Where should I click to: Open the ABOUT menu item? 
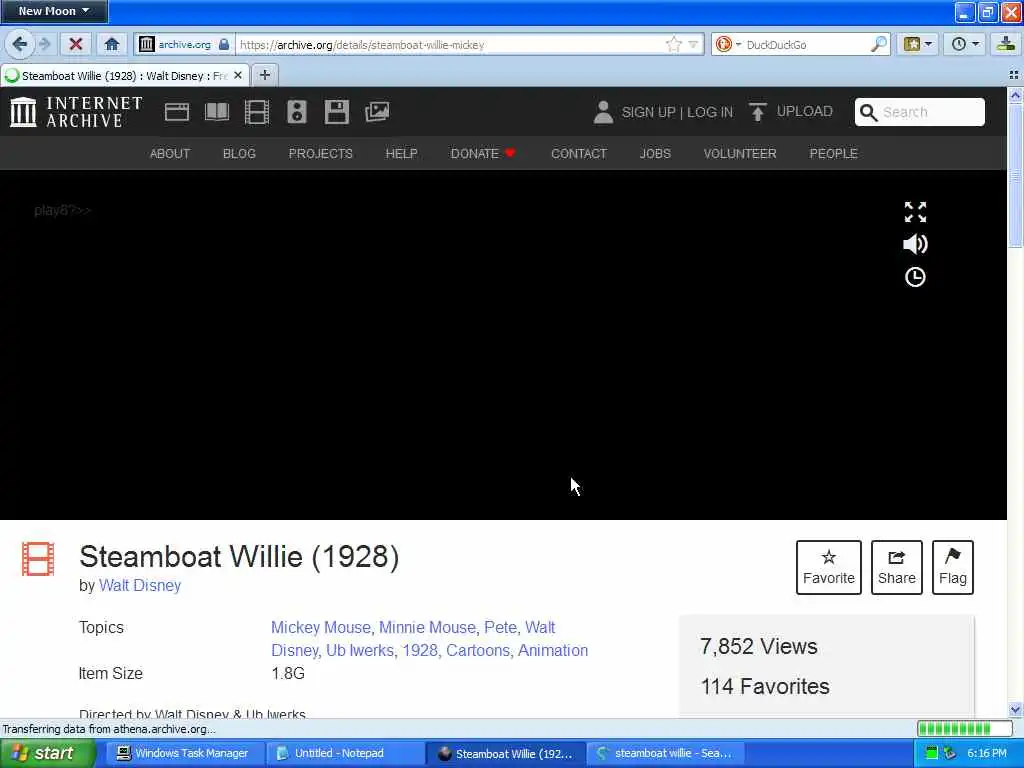pos(170,153)
